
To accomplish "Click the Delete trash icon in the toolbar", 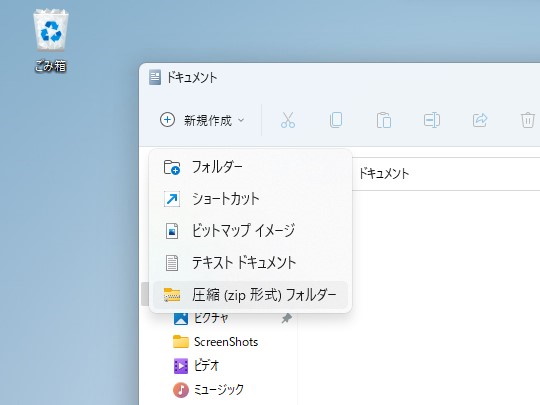I will (528, 120).
